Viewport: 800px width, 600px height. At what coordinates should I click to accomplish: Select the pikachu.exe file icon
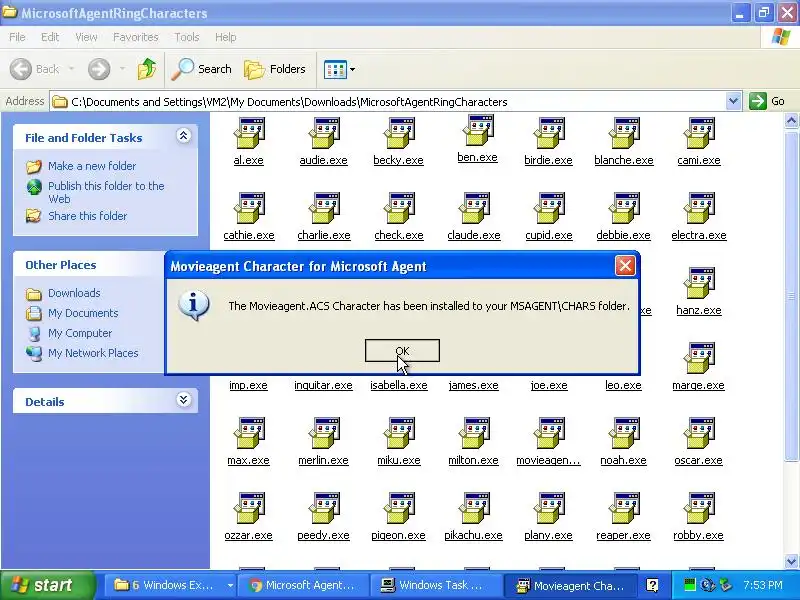click(x=474, y=509)
